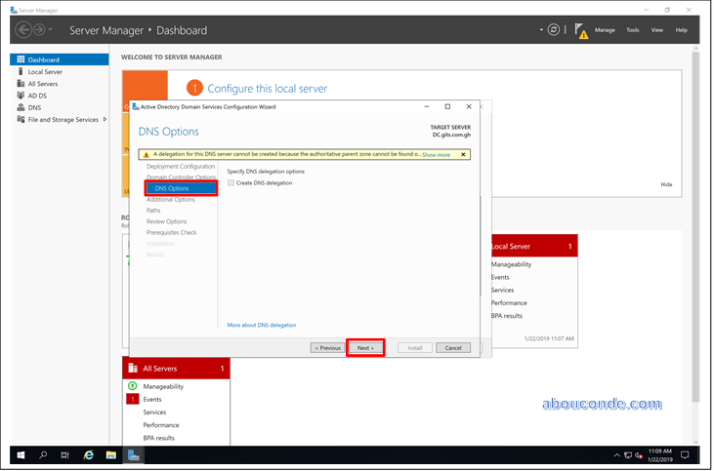
Task: Open File Explorer from the taskbar
Action: pyautogui.click(x=110, y=455)
